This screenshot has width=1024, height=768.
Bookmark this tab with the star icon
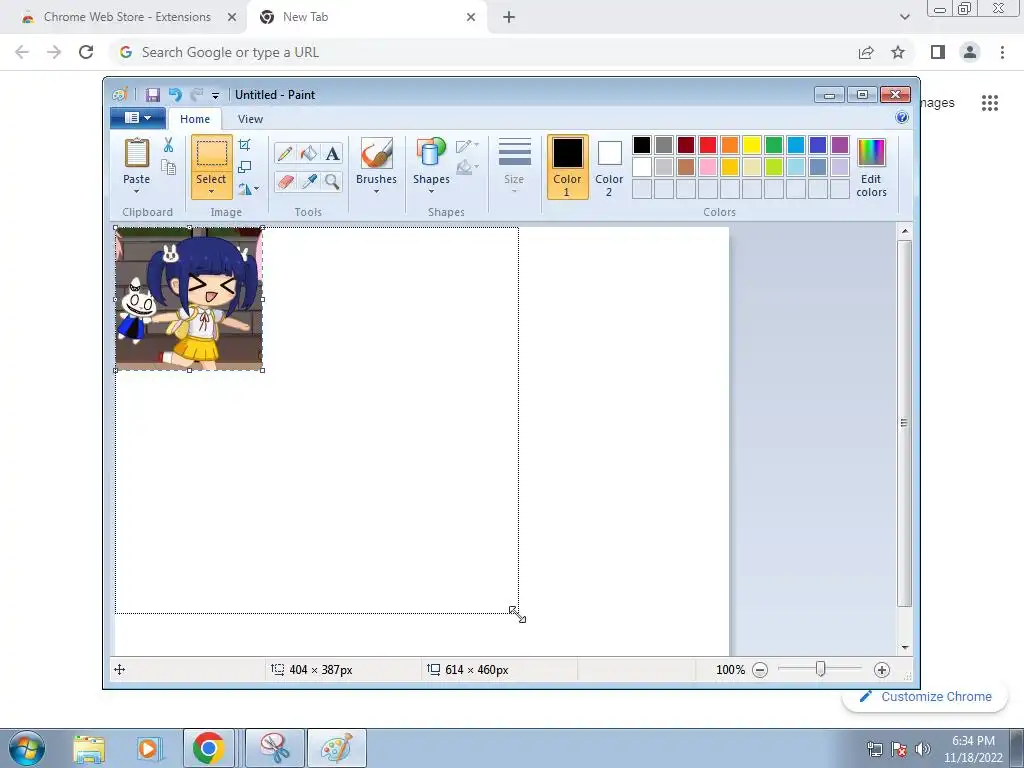[898, 52]
